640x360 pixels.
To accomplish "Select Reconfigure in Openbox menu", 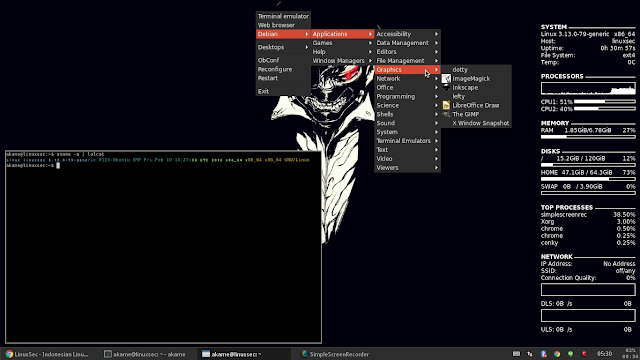I will 283,69.
